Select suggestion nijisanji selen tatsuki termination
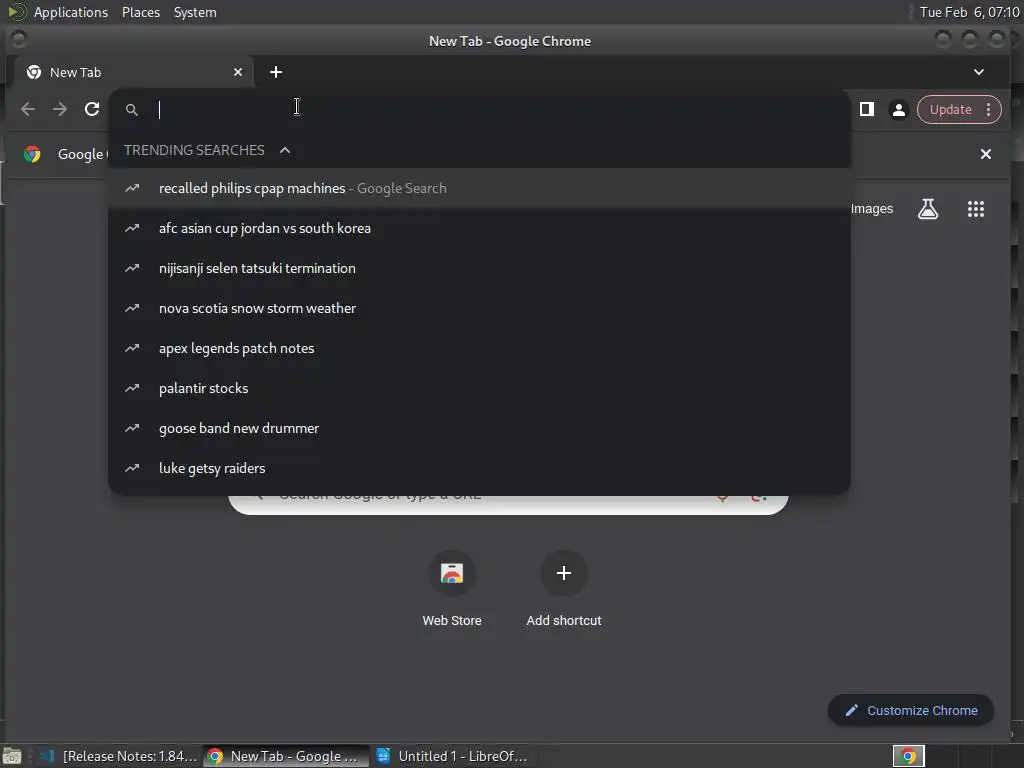Image resolution: width=1024 pixels, height=768 pixels. [x=479, y=268]
